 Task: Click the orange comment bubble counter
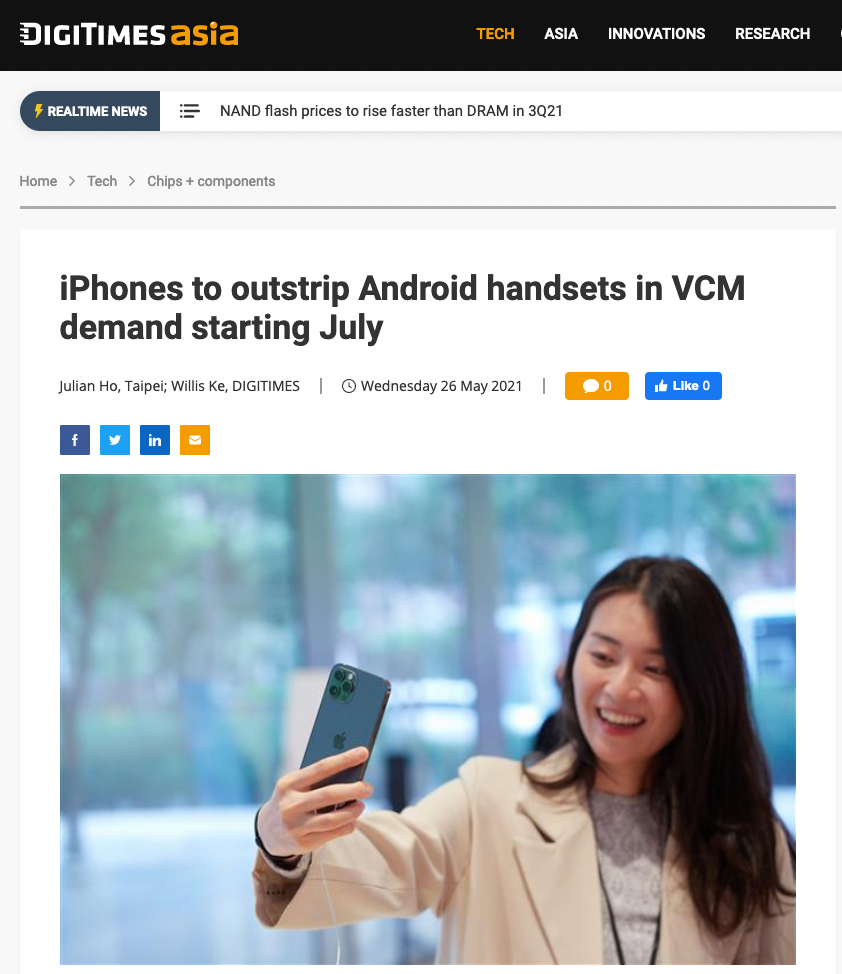(597, 386)
